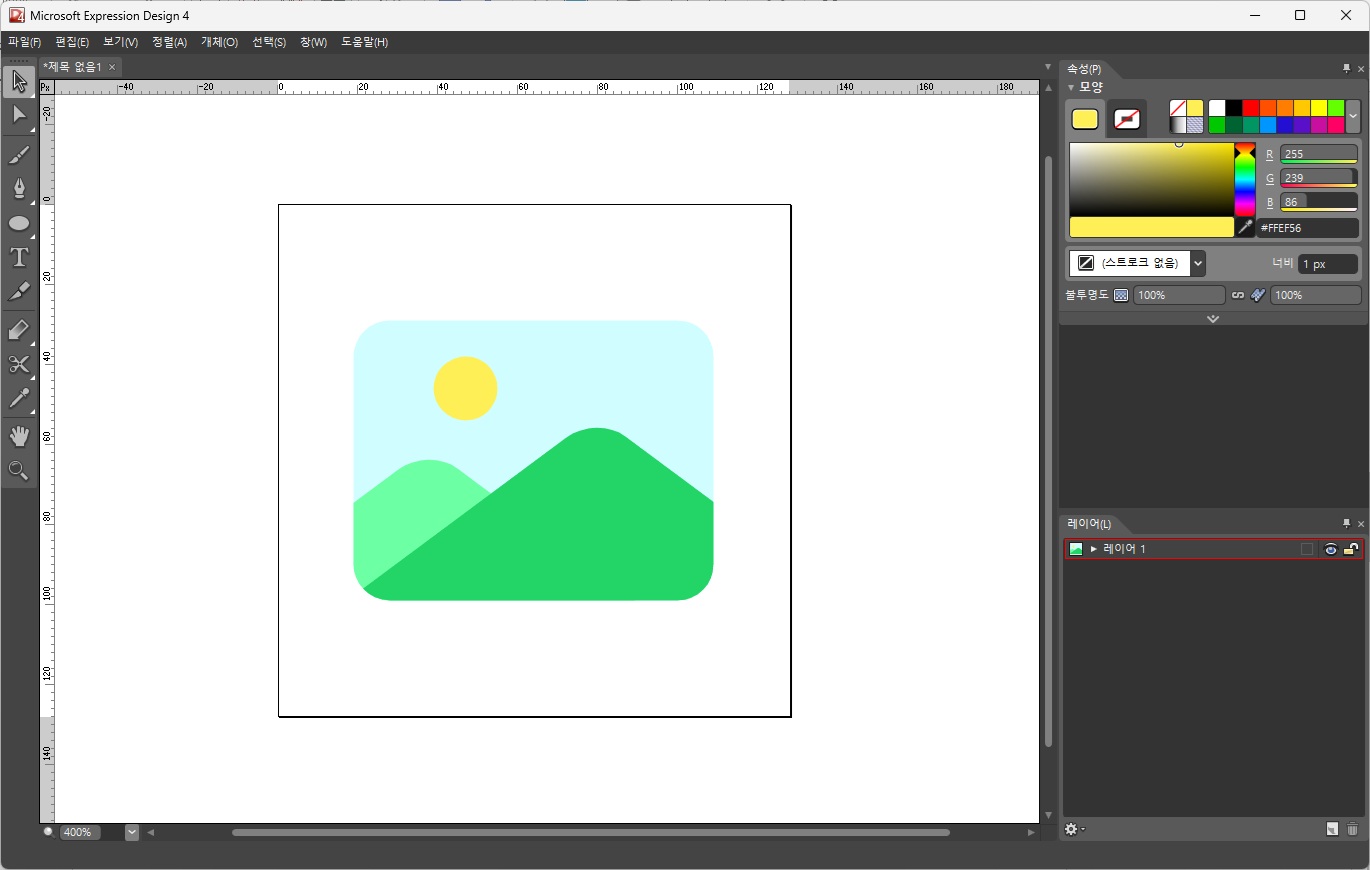Select the Paintbrush tool
The width and height of the screenshot is (1370, 870).
click(x=19, y=155)
